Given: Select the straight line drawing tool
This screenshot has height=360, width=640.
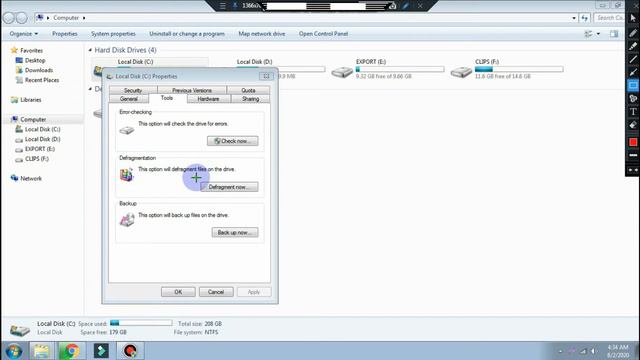Looking at the screenshot, I should click(633, 59).
